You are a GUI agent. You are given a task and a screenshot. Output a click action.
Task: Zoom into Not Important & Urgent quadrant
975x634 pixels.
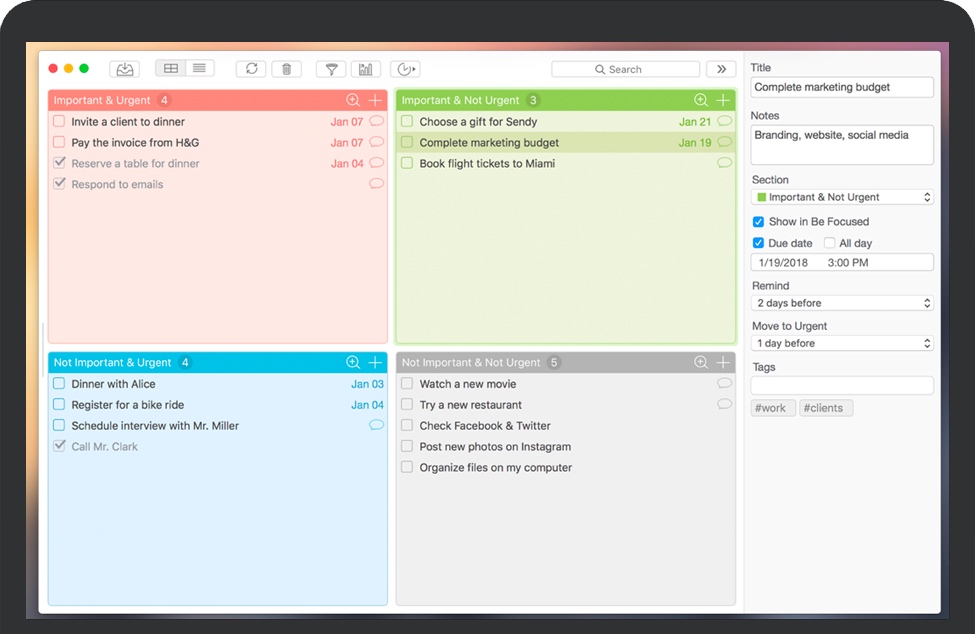pos(353,362)
